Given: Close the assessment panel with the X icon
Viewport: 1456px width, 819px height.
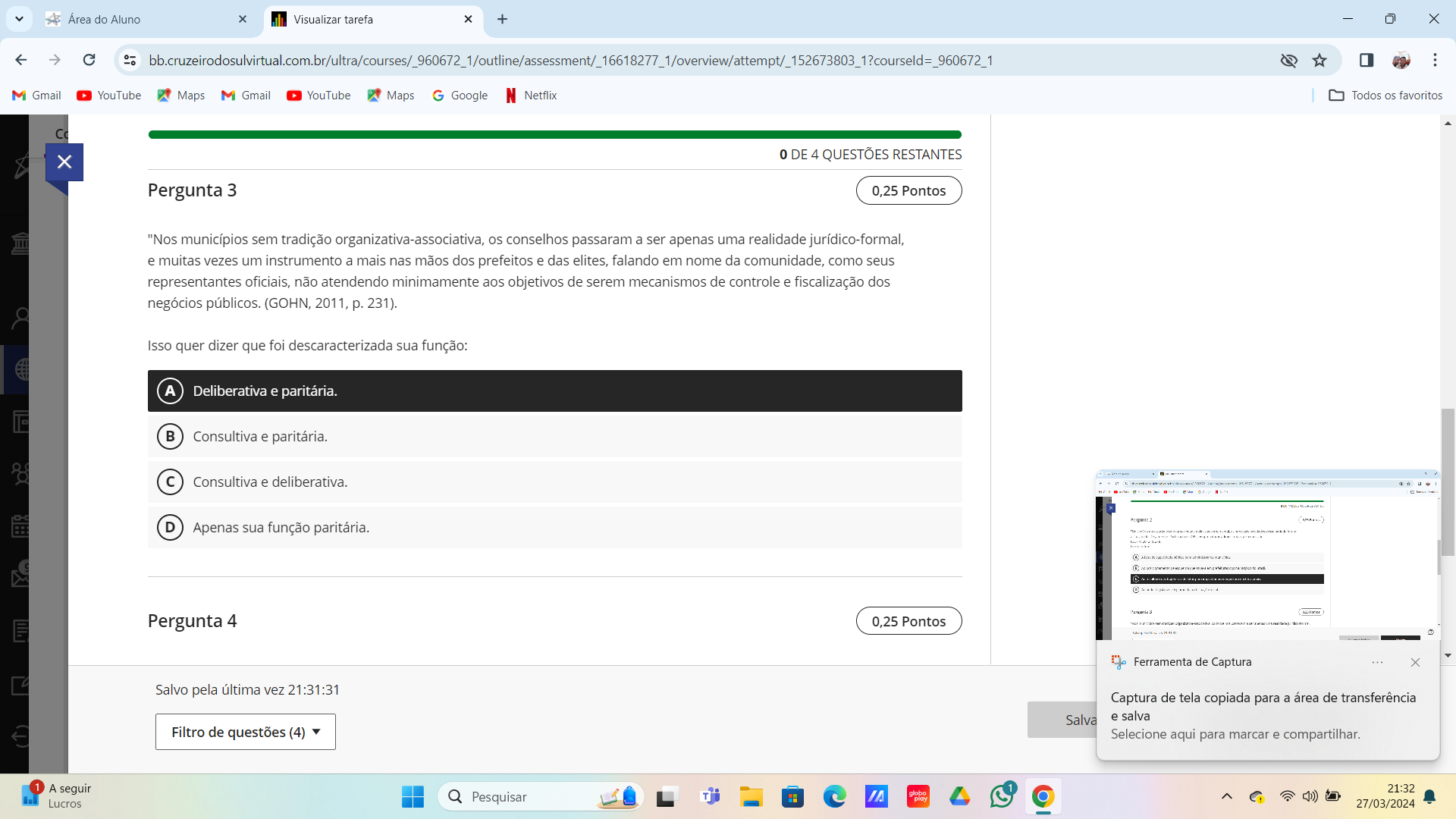Looking at the screenshot, I should (64, 162).
